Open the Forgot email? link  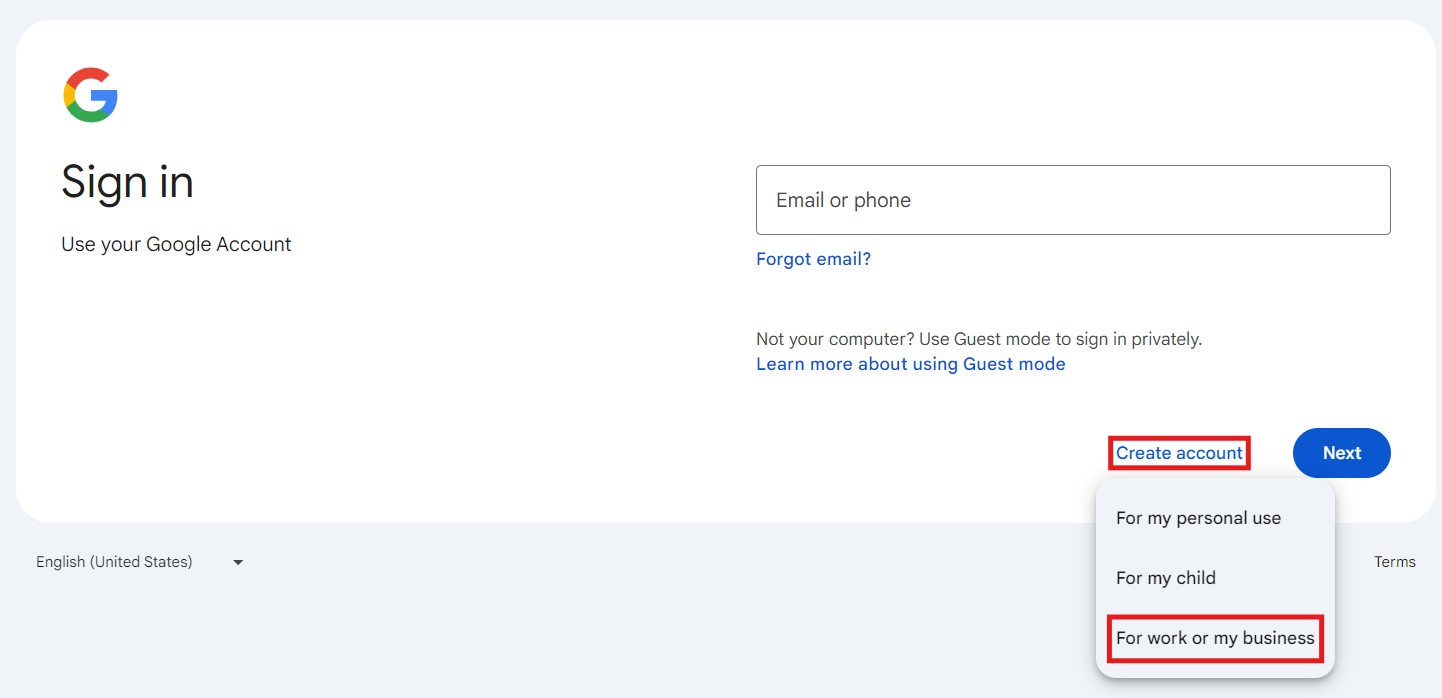coord(813,259)
